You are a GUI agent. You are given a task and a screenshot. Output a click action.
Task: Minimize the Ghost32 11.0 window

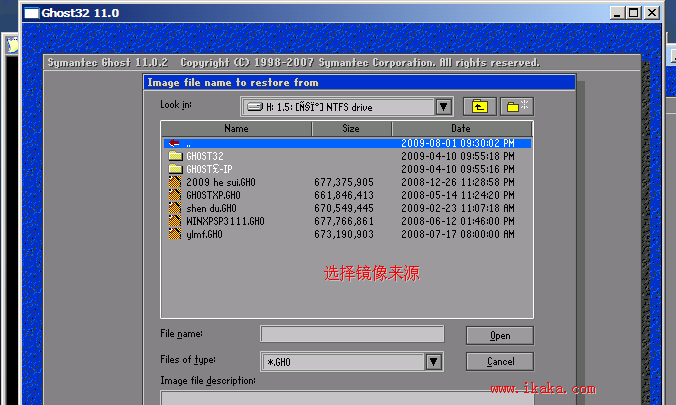pyautogui.click(x=617, y=13)
